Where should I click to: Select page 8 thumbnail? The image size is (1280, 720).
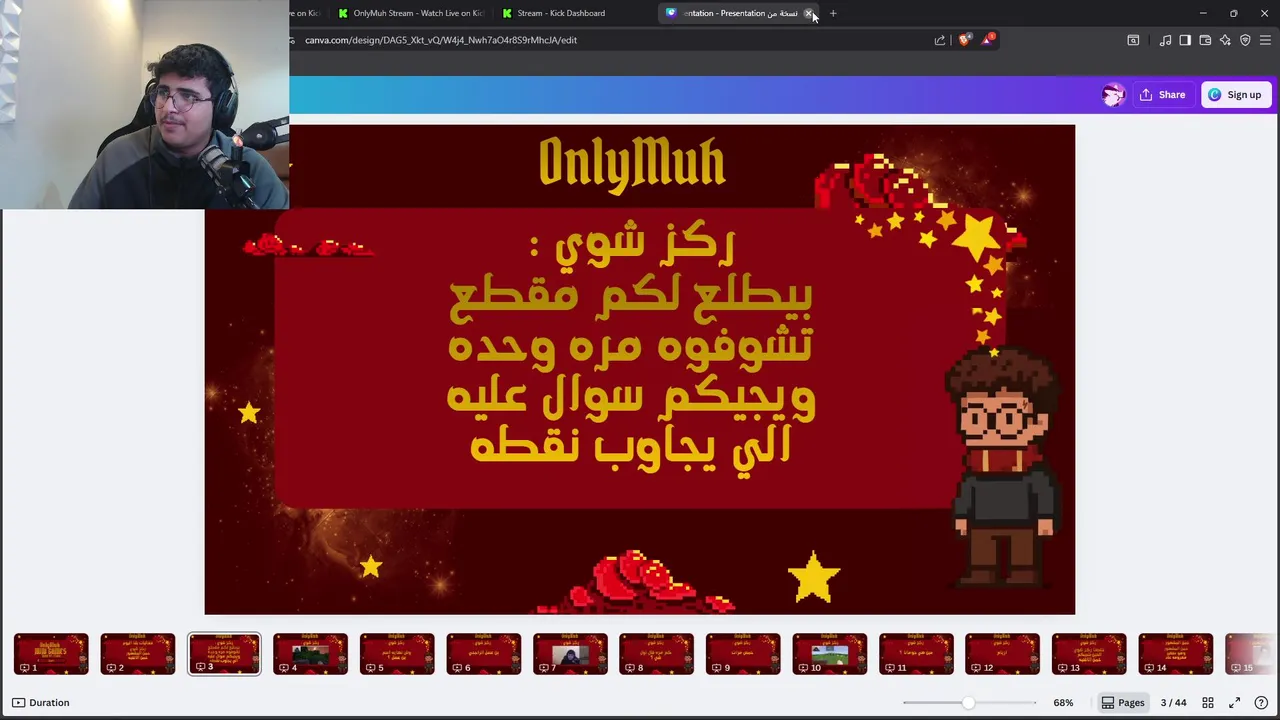(656, 654)
